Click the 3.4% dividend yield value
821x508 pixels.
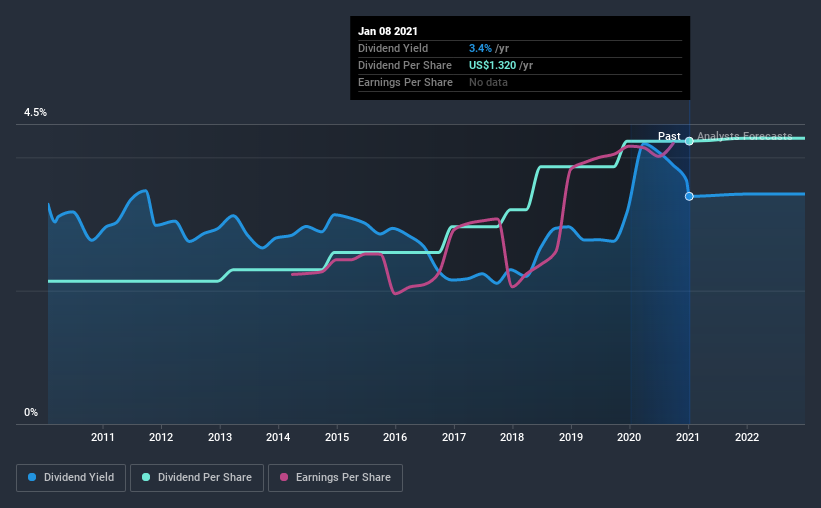point(480,48)
